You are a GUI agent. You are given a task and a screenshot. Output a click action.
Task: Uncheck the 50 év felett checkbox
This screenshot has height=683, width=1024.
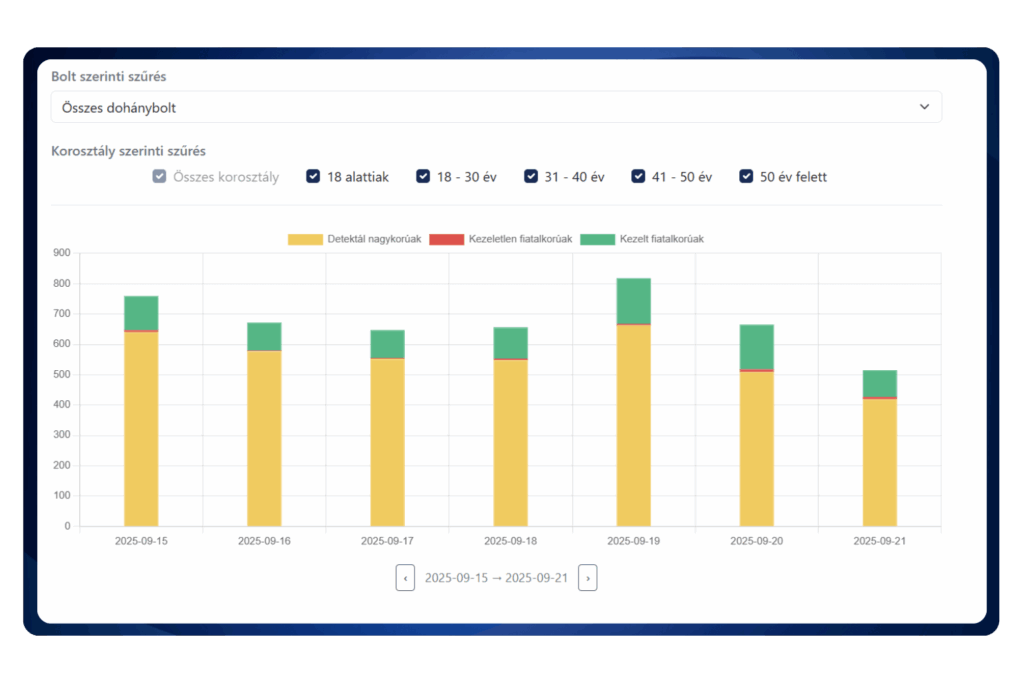746,177
